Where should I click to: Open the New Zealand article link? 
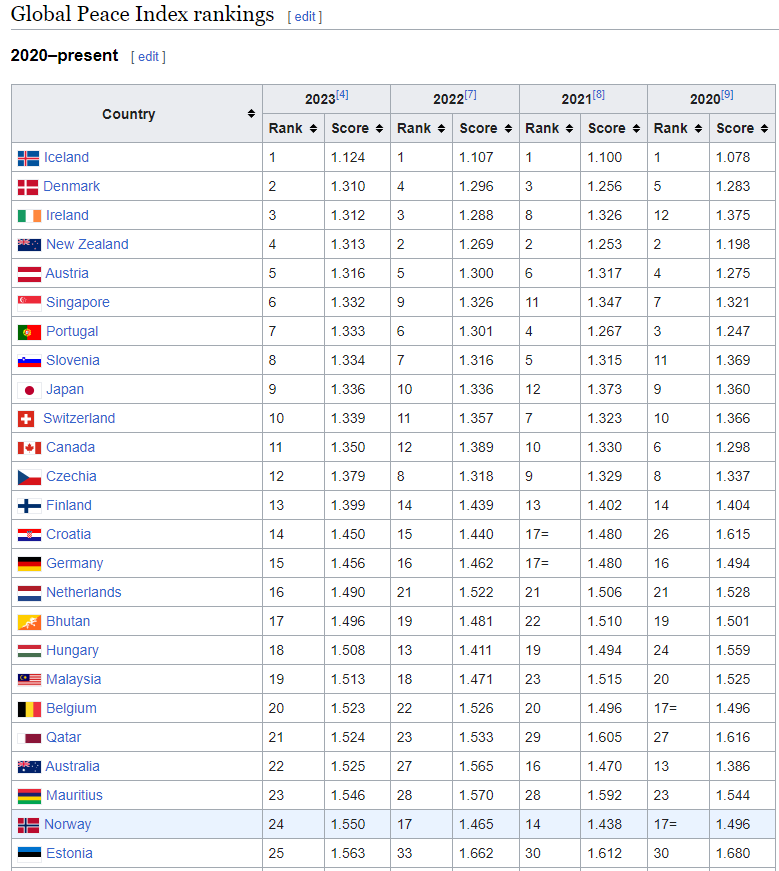coord(87,244)
